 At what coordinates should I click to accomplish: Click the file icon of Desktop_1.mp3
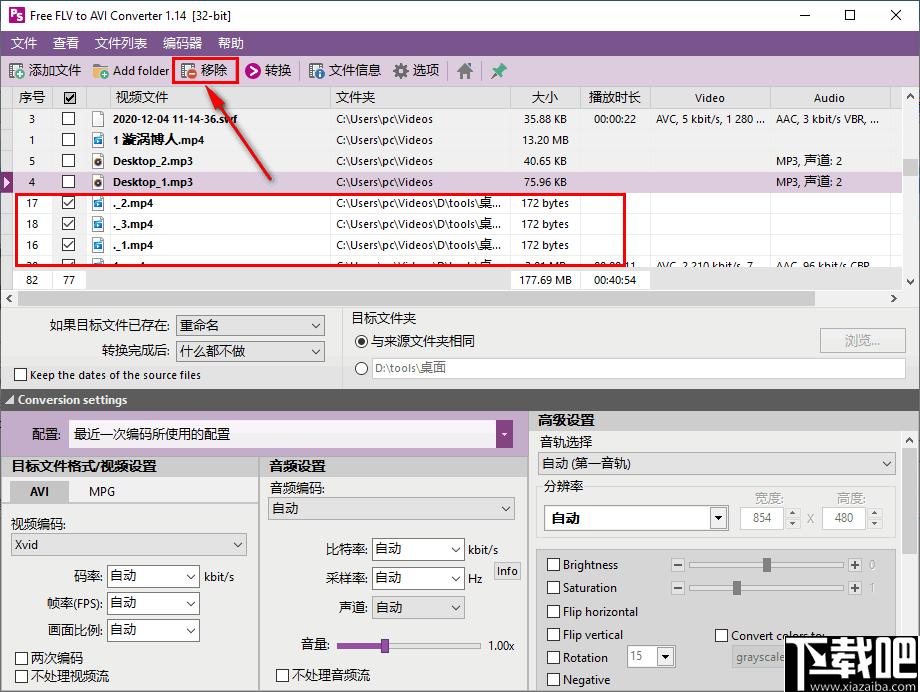click(98, 182)
